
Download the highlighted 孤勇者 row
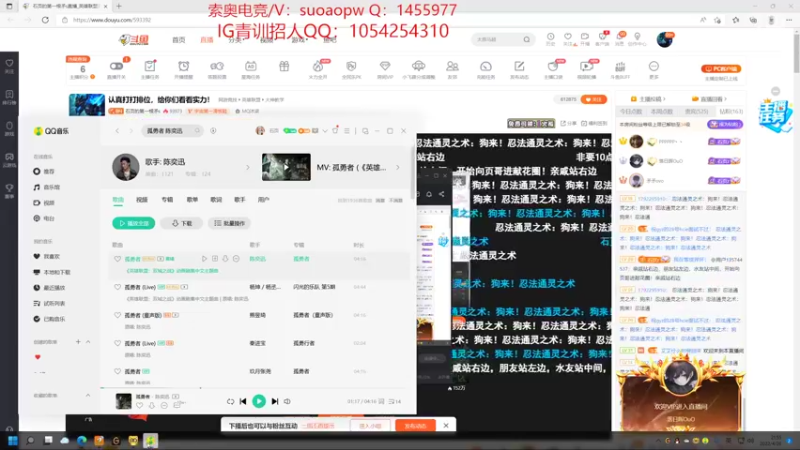click(225, 259)
